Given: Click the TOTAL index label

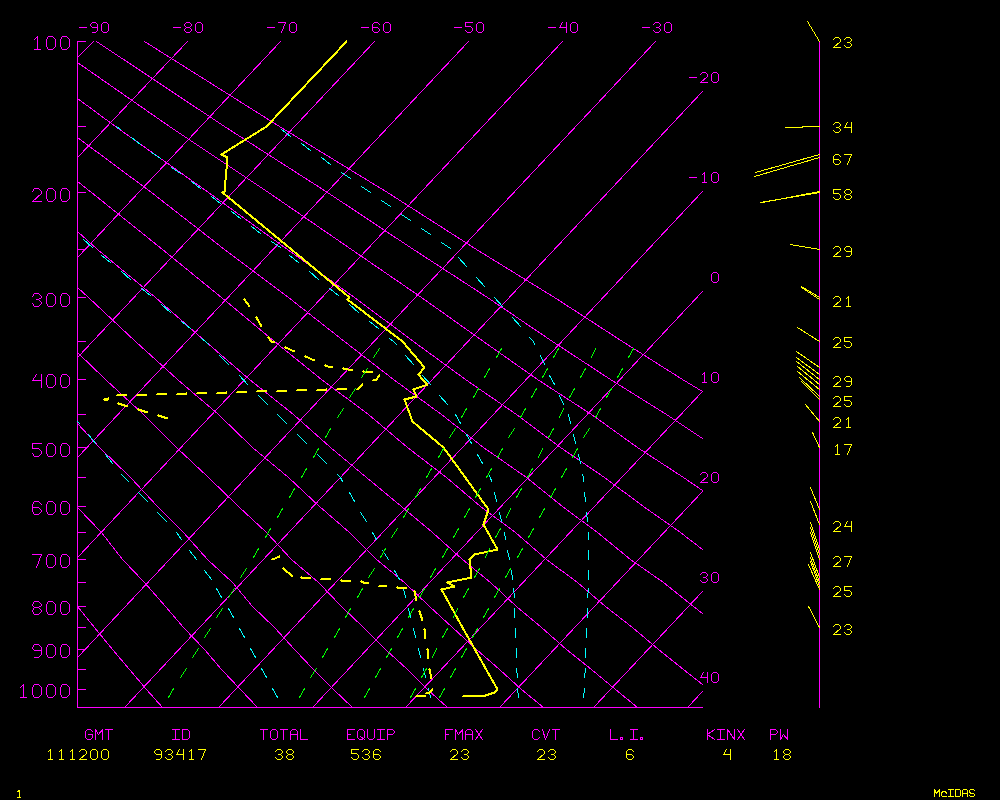Looking at the screenshot, I should tap(284, 735).
